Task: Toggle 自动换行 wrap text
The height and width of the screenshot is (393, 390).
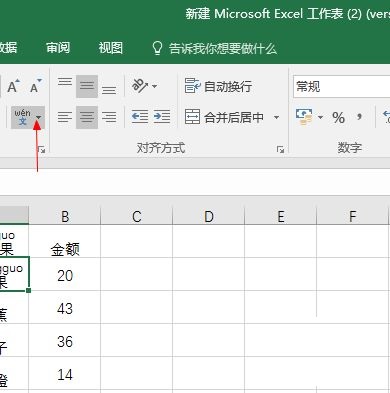Action: click(x=218, y=86)
